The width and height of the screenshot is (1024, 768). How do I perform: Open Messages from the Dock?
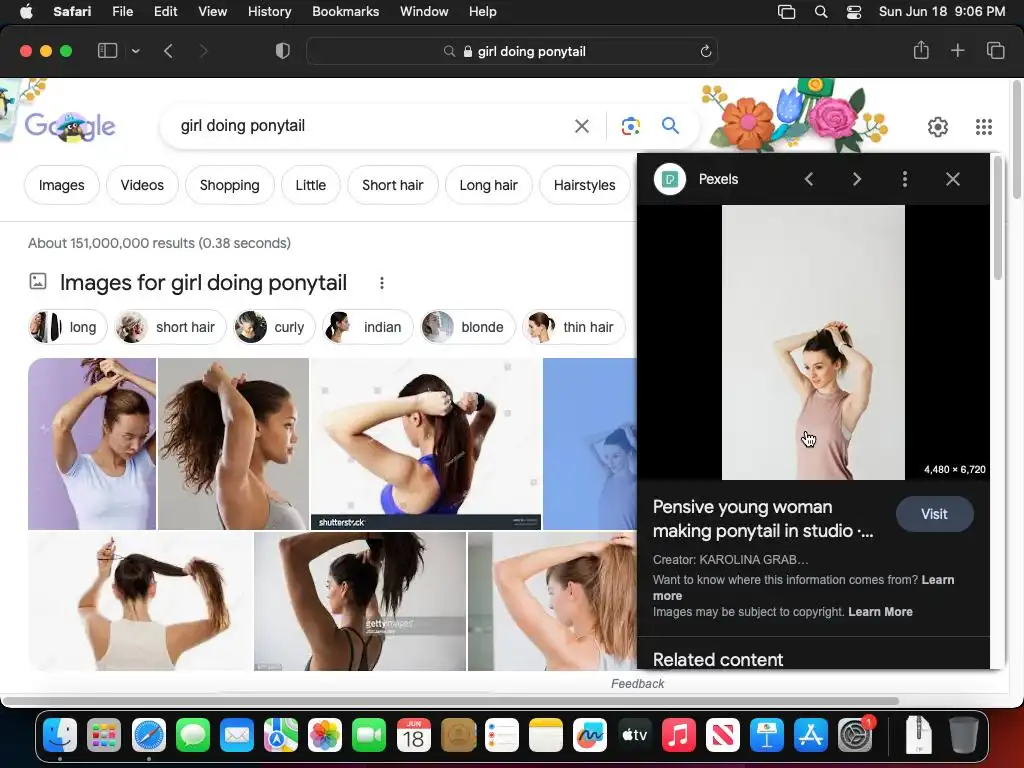193,736
